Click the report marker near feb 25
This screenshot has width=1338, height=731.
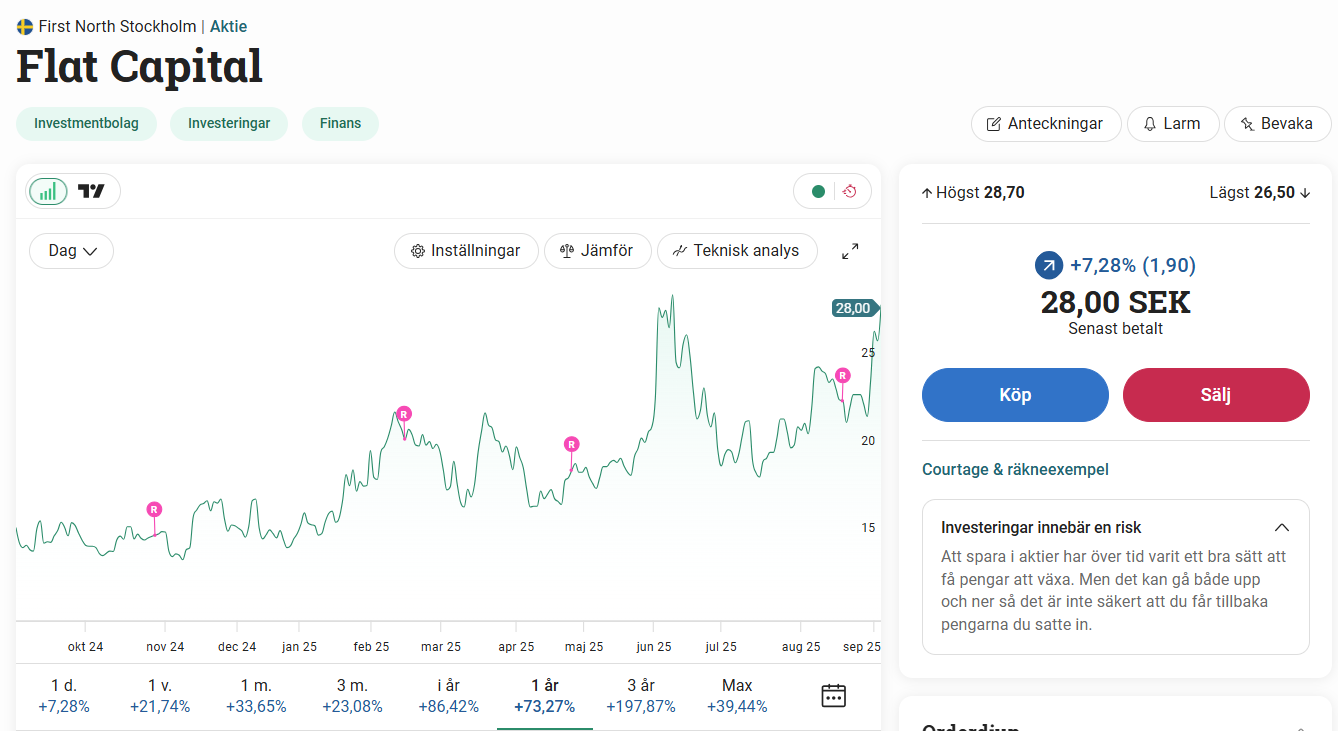point(404,414)
